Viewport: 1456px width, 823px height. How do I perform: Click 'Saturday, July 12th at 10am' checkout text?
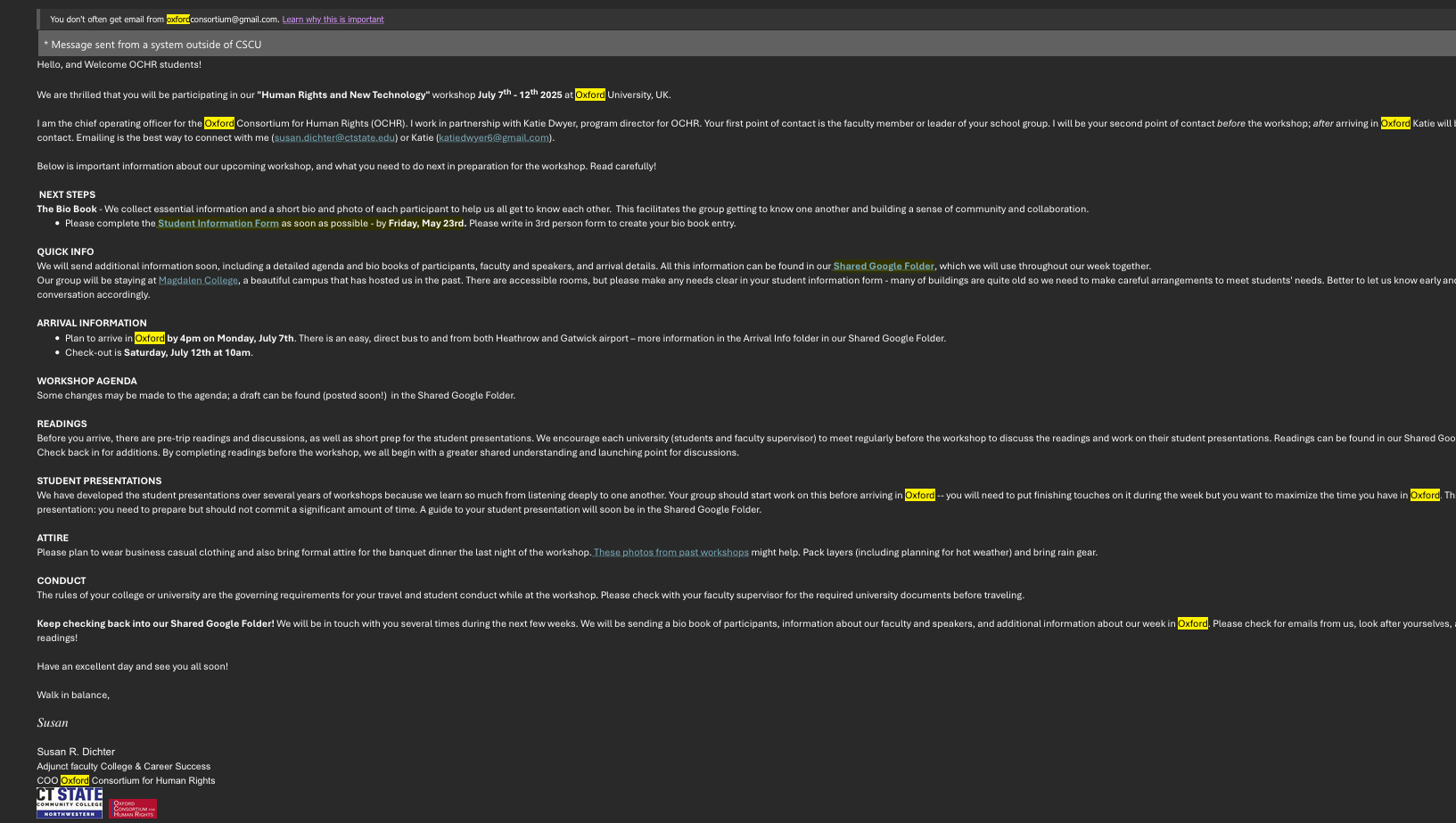pos(187,353)
